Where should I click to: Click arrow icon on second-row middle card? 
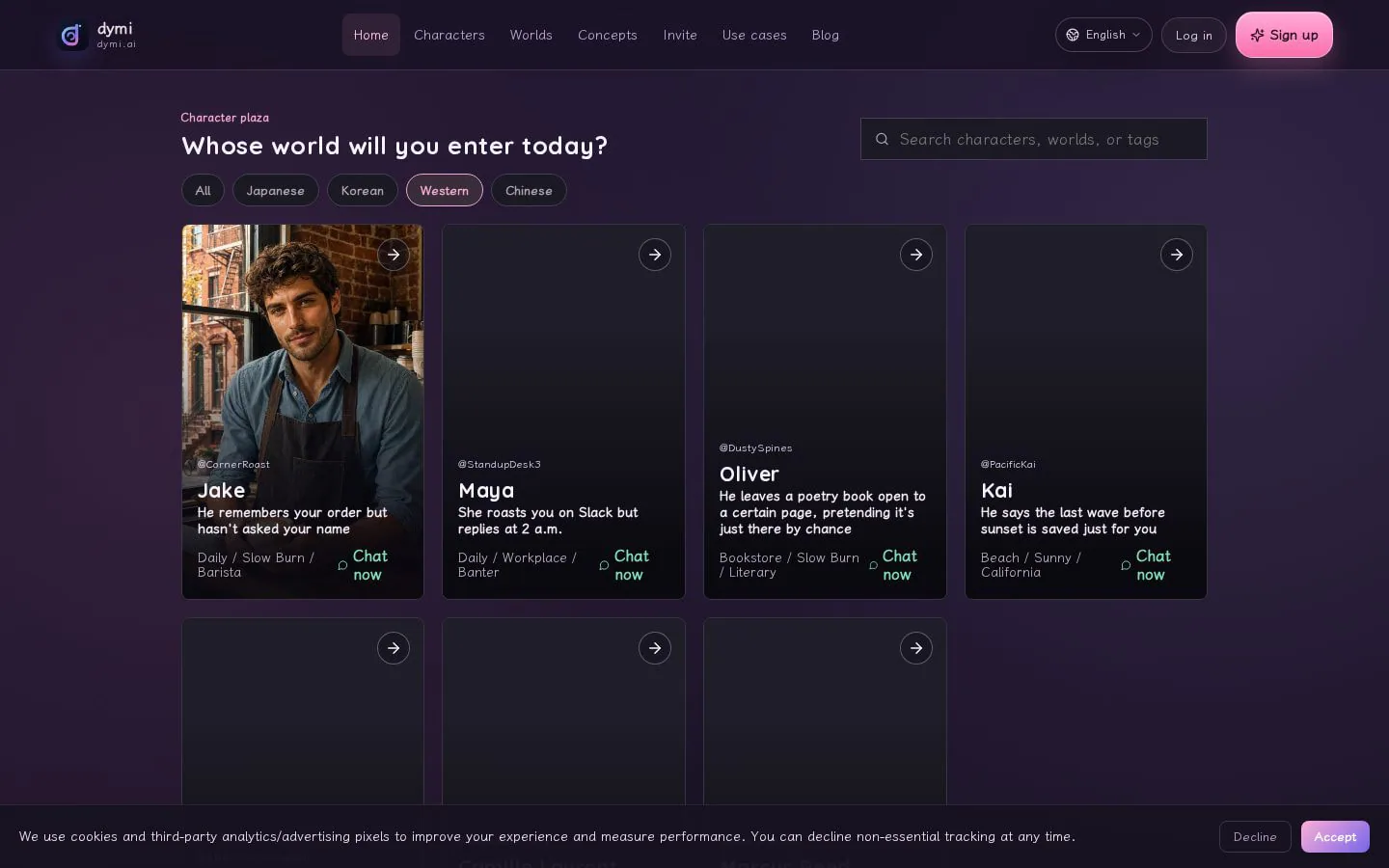pyautogui.click(x=655, y=648)
